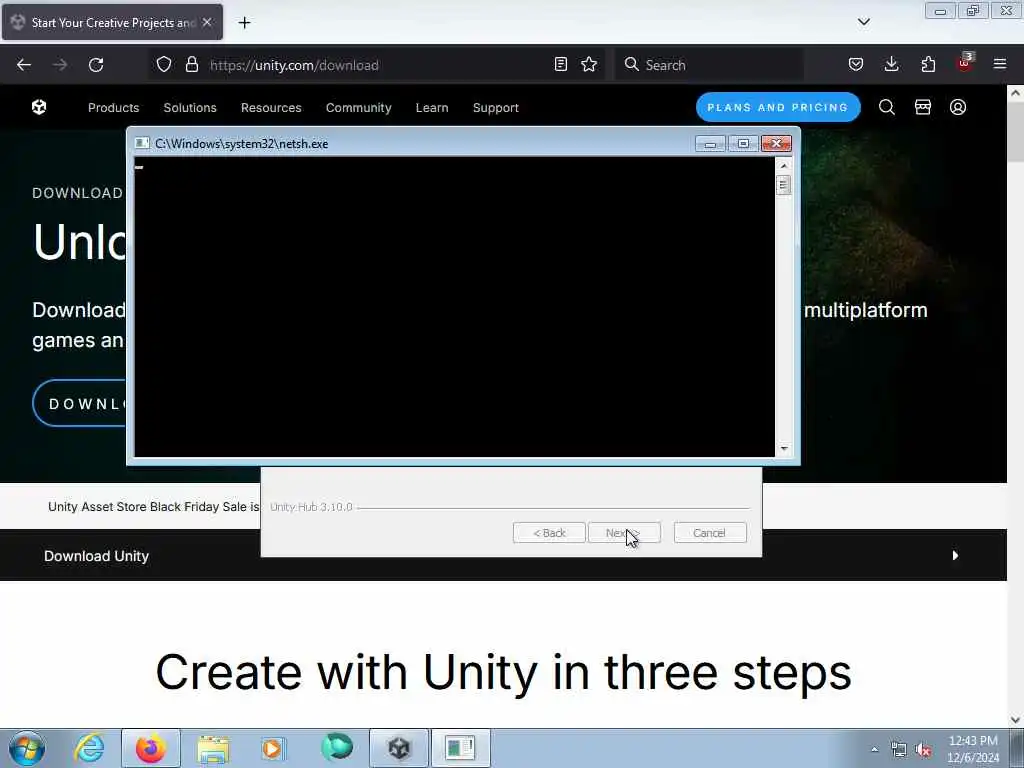Click the Unity logo in header

tap(39, 107)
